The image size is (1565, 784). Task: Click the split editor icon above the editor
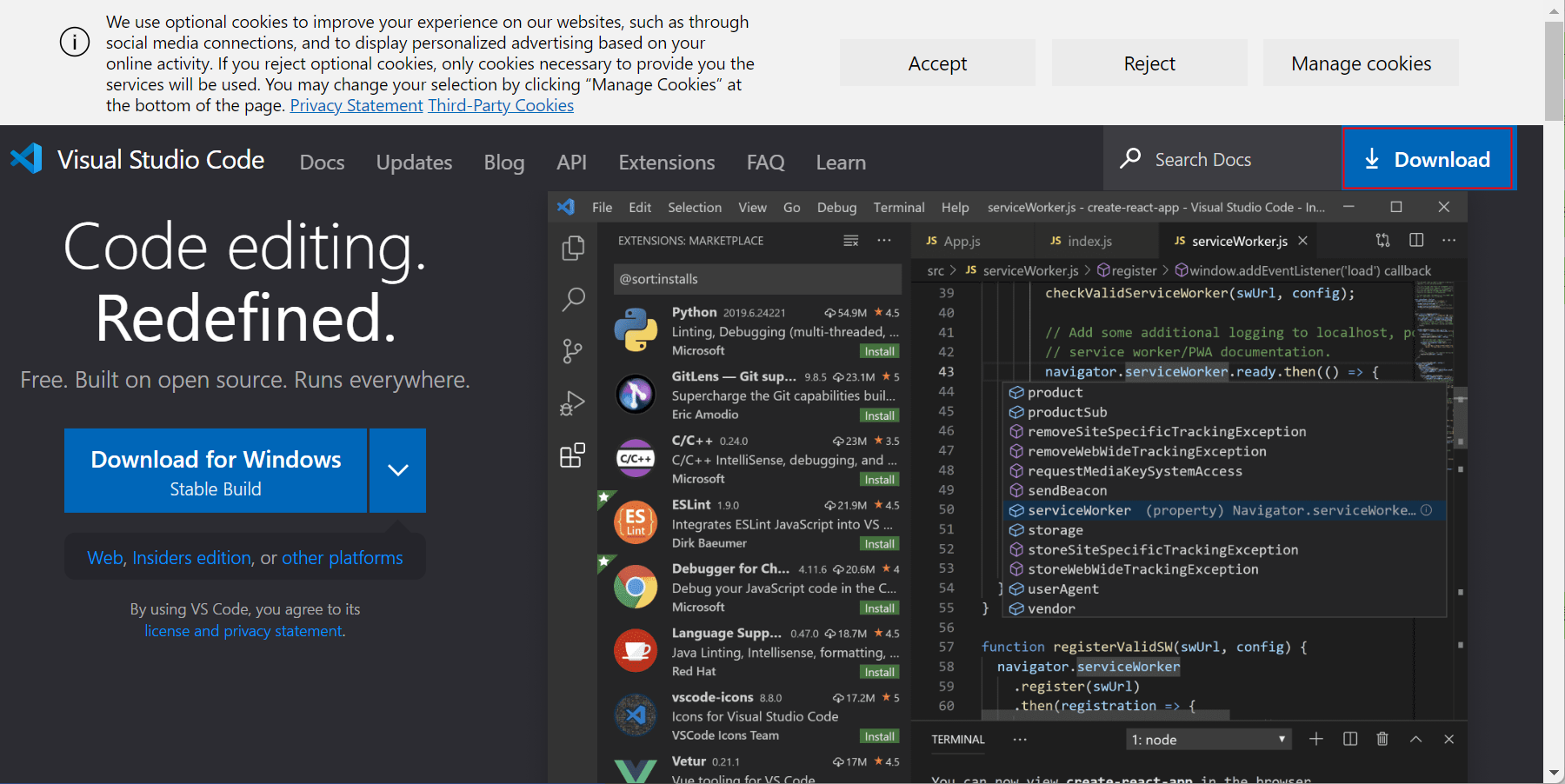pos(1416,241)
